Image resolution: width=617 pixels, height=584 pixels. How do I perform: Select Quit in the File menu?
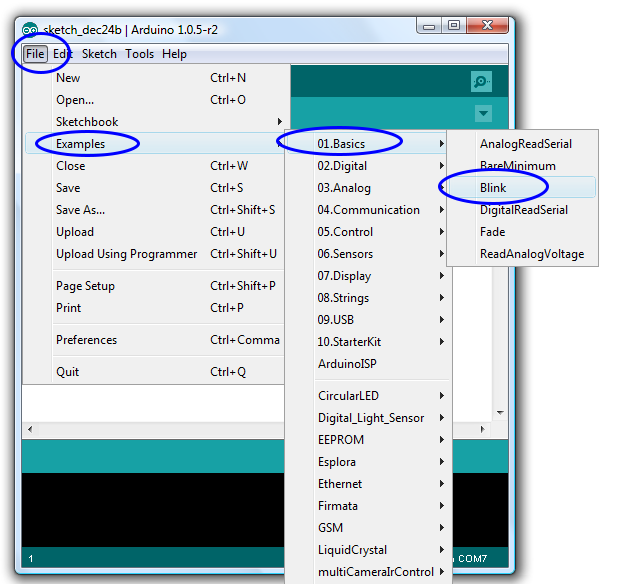(x=156, y=372)
